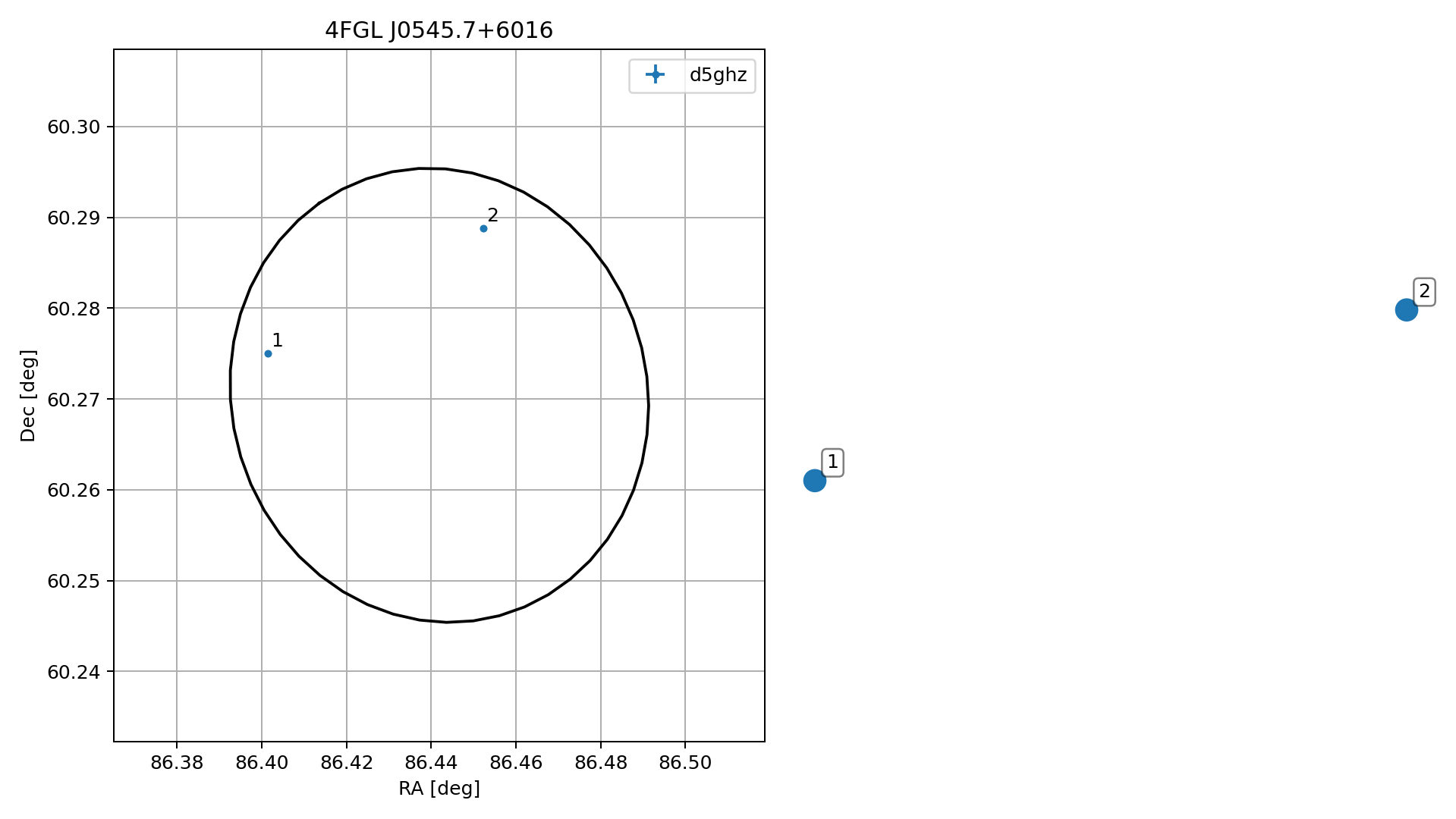The width and height of the screenshot is (1456, 819).
Task: Click the large blue marker labeled 2
Action: pyautogui.click(x=1406, y=310)
